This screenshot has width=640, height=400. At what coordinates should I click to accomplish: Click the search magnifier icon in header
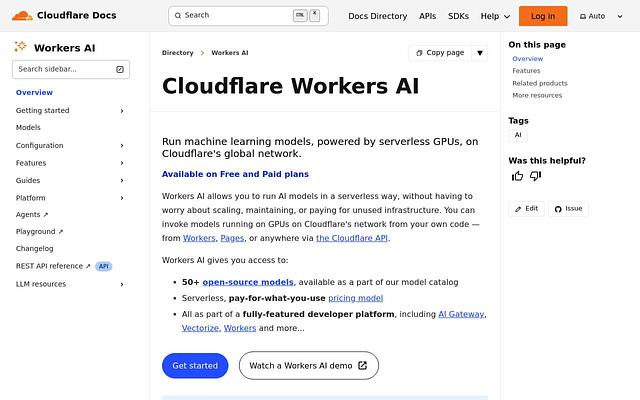click(x=178, y=16)
